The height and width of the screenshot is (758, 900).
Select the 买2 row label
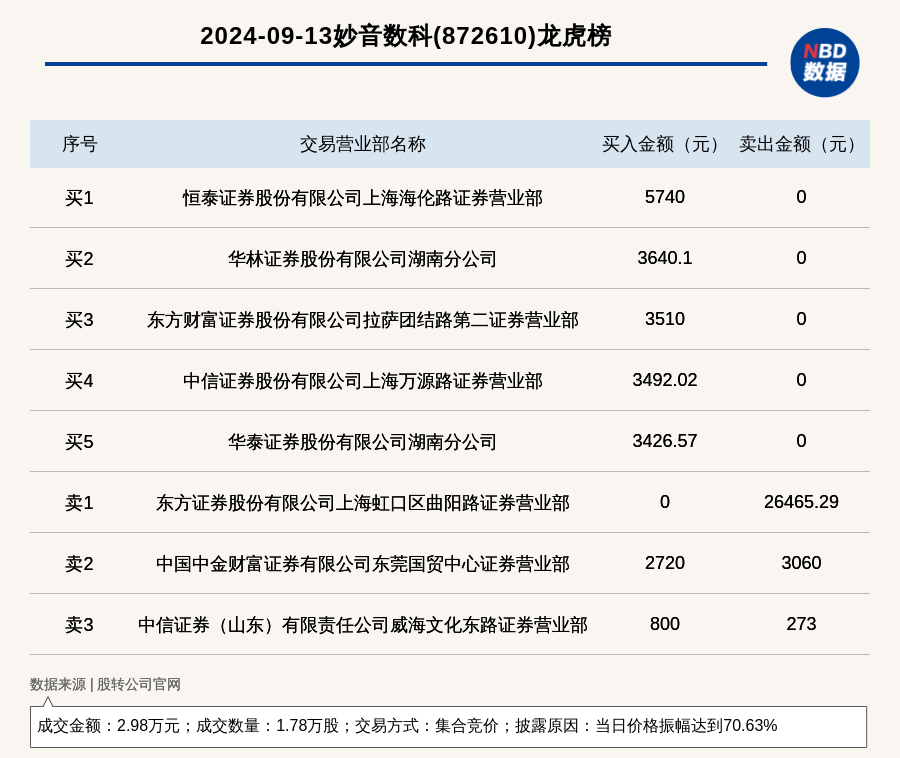(x=79, y=259)
